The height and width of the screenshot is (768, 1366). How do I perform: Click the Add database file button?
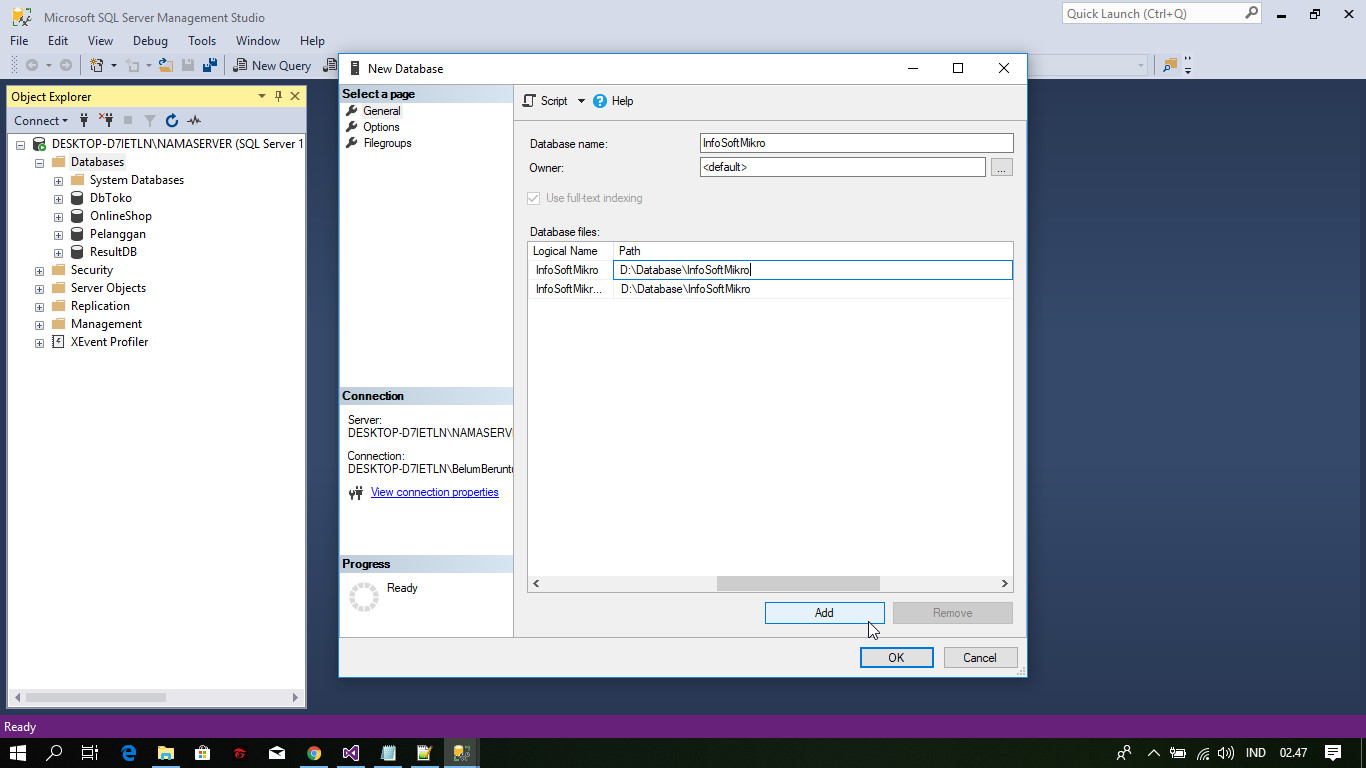tap(824, 612)
